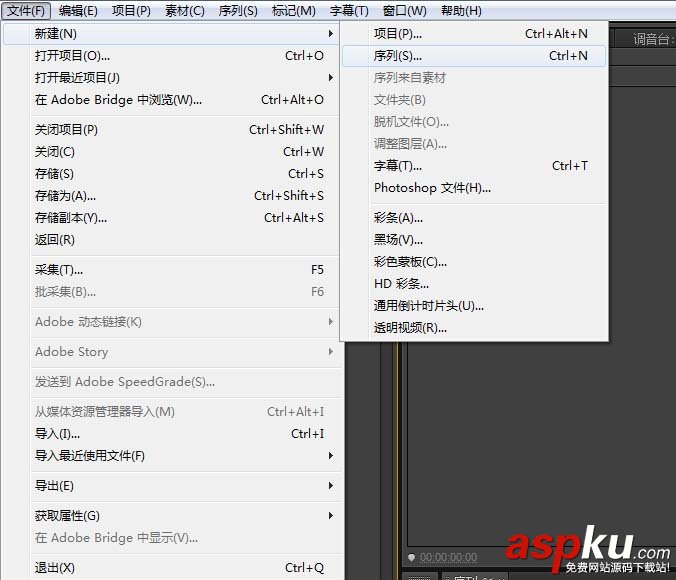
Task: Open the 帮助(H) menu
Action: (461, 10)
